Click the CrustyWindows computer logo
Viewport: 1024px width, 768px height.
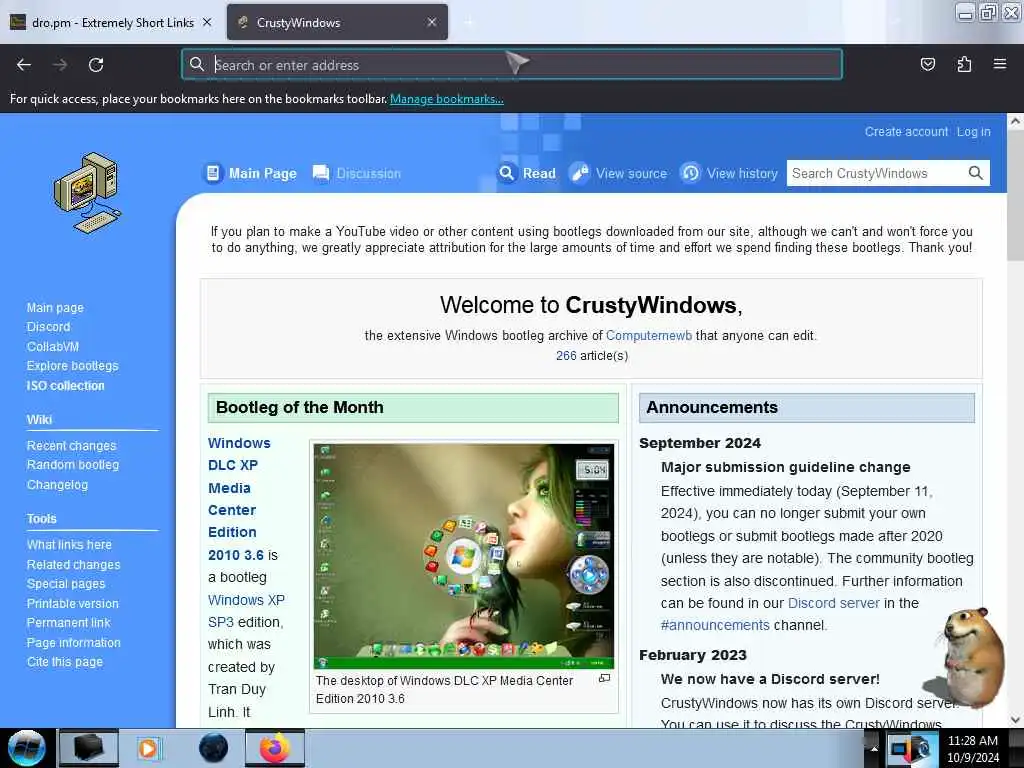[88, 193]
